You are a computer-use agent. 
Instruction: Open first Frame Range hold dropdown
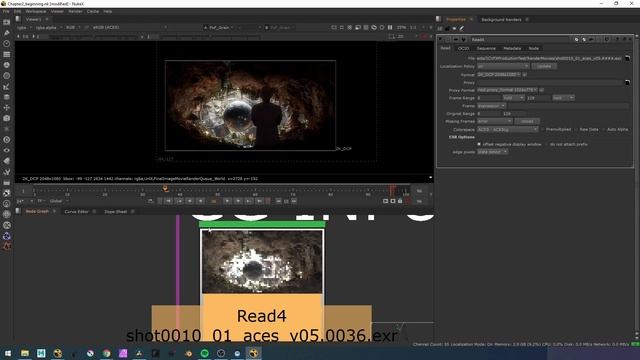[513, 98]
